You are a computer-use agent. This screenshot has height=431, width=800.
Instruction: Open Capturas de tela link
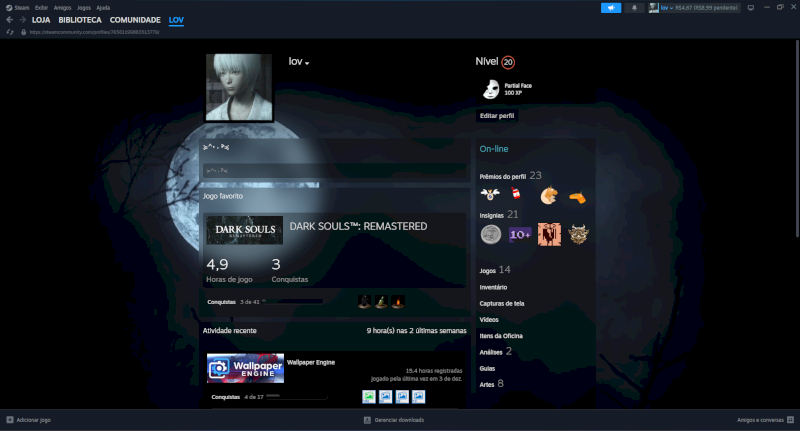pos(502,303)
